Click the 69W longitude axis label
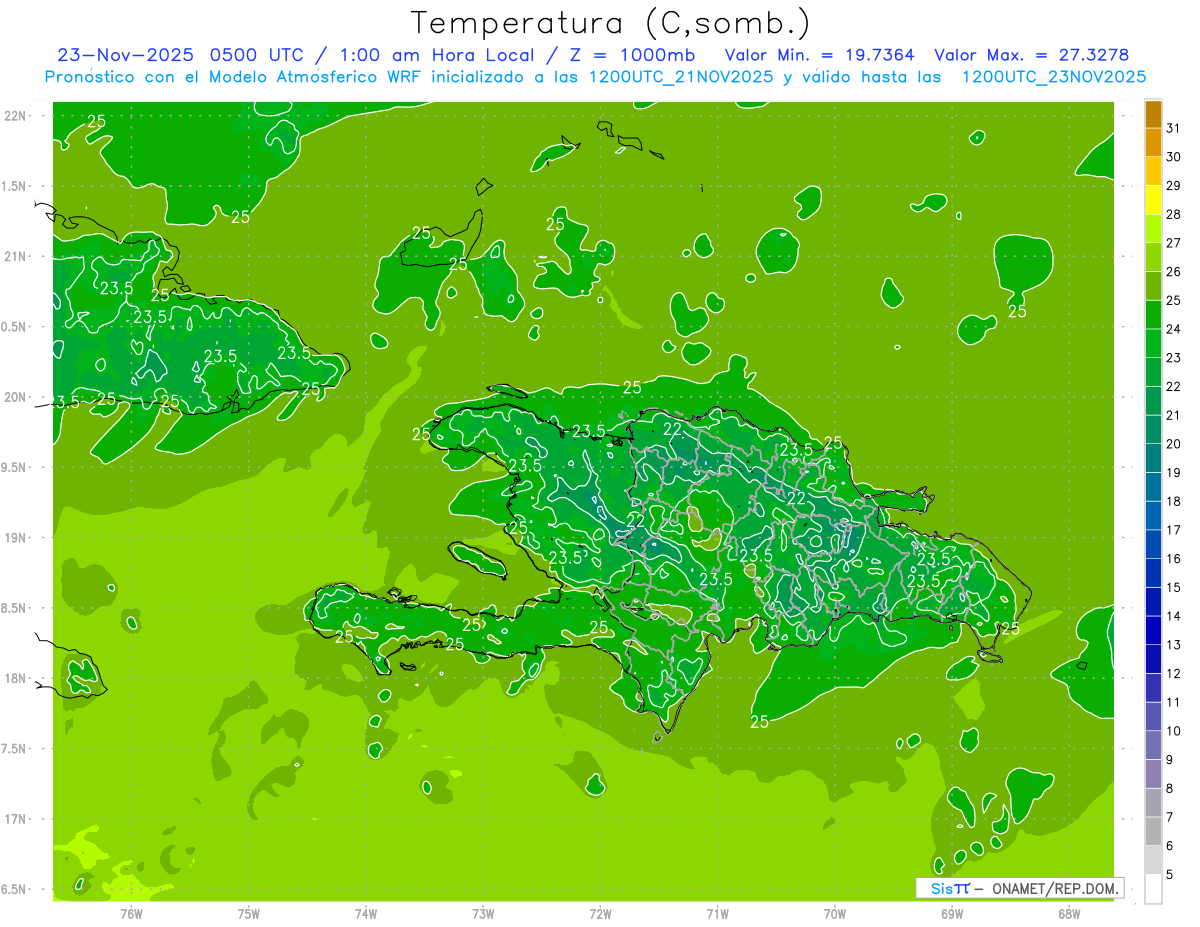This screenshot has height=927, width=1200. (x=952, y=913)
